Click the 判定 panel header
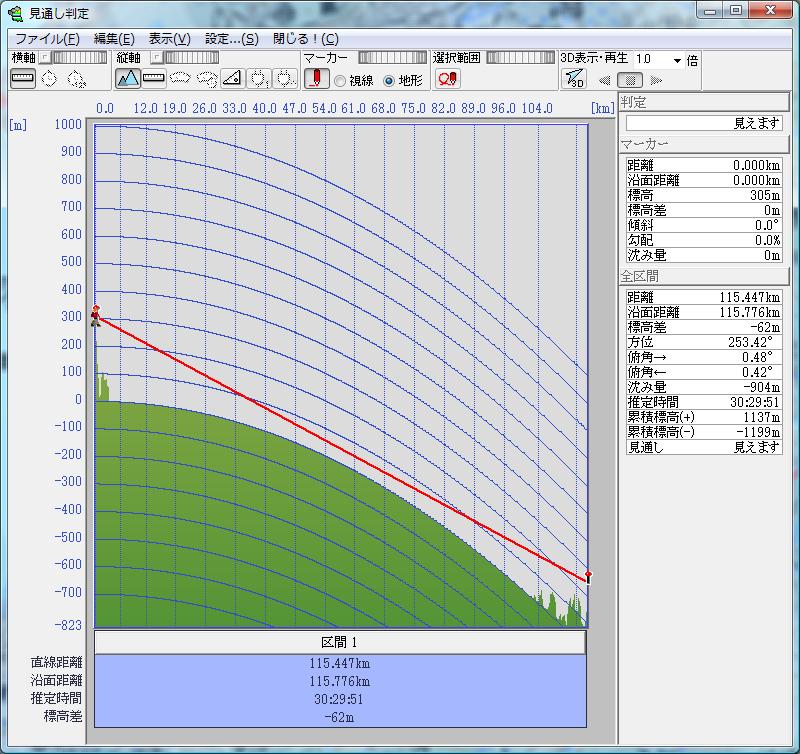Image resolution: width=800 pixels, height=754 pixels. point(704,102)
